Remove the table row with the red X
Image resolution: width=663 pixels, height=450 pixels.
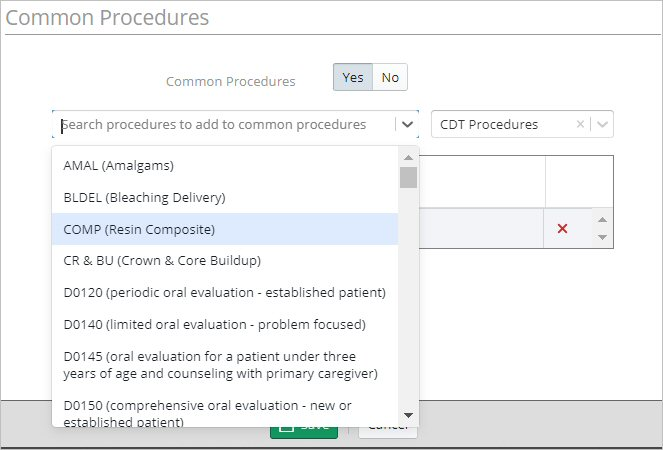pyautogui.click(x=562, y=229)
